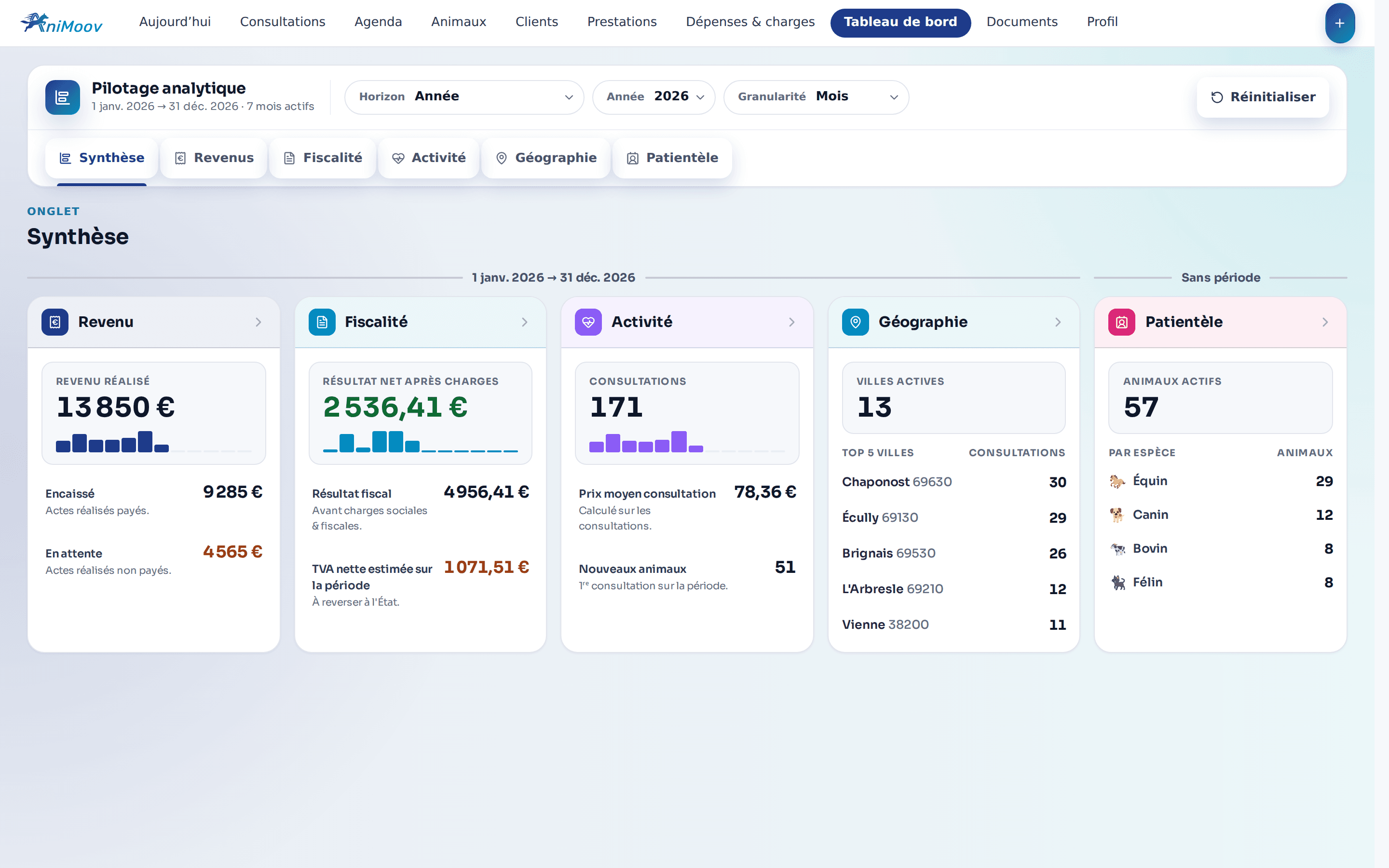Go to Agenda in top navigation
The image size is (1389, 868).
point(378,22)
